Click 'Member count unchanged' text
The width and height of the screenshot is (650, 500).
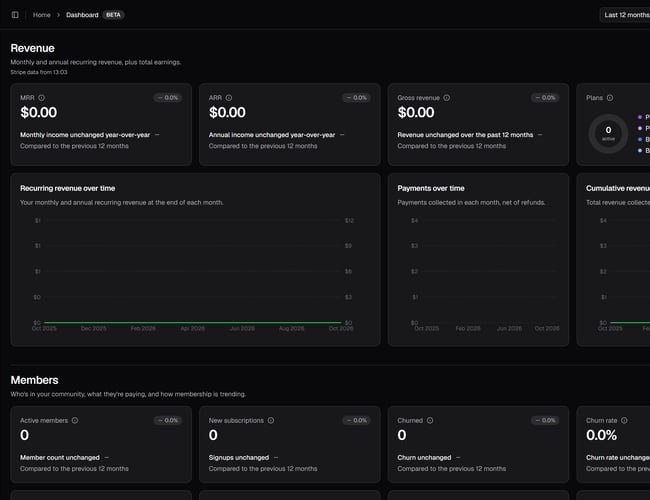[x=60, y=457]
